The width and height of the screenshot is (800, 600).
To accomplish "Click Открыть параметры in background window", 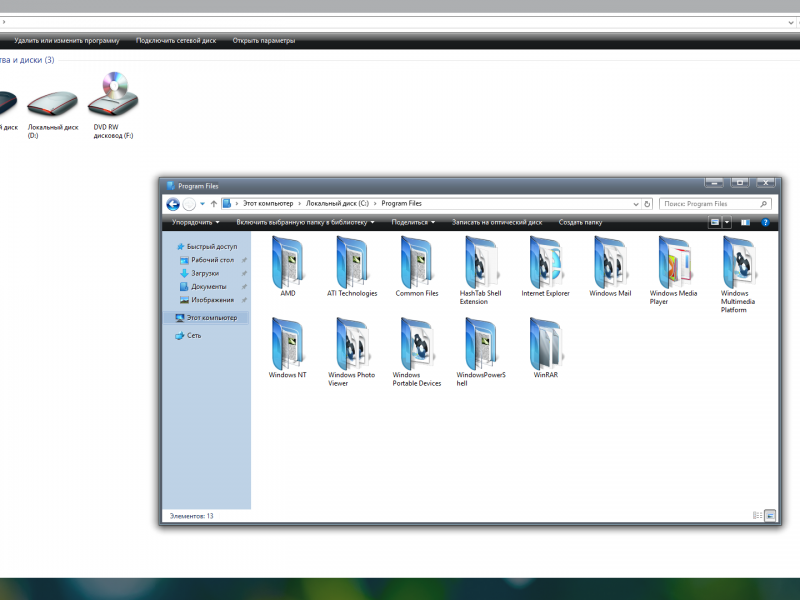I will click(264, 40).
